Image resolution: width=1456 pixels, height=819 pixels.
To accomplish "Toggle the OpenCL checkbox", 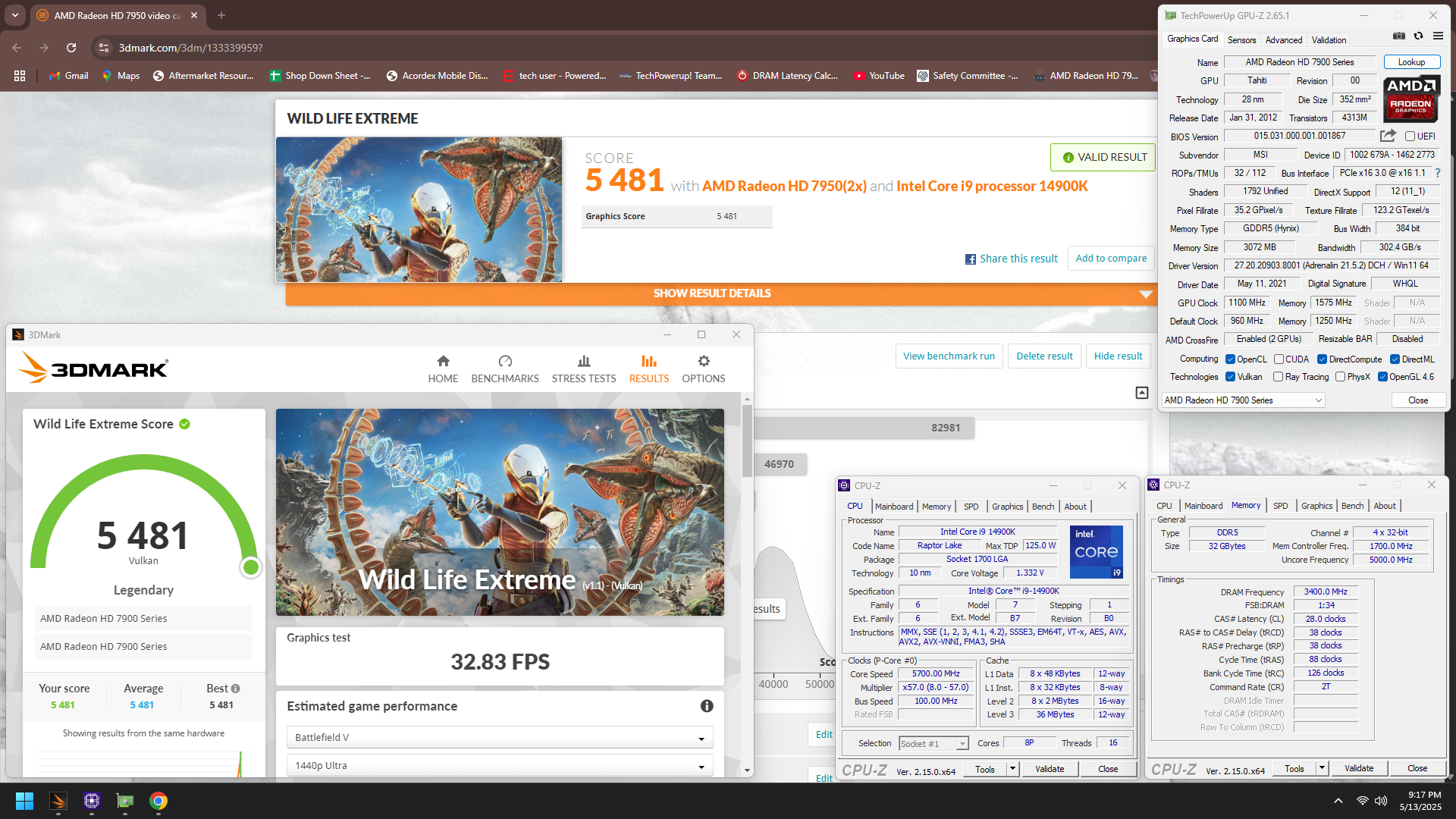I will coord(1232,359).
